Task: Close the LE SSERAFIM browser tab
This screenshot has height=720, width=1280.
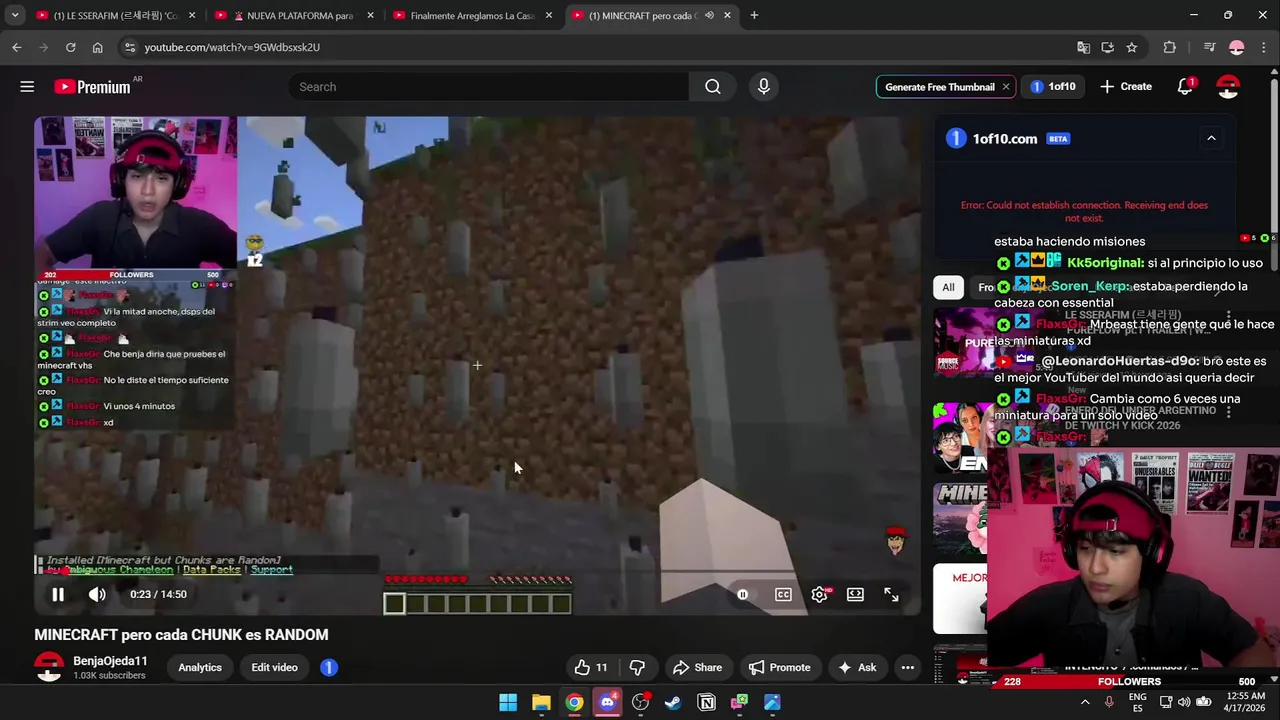Action: click(192, 15)
